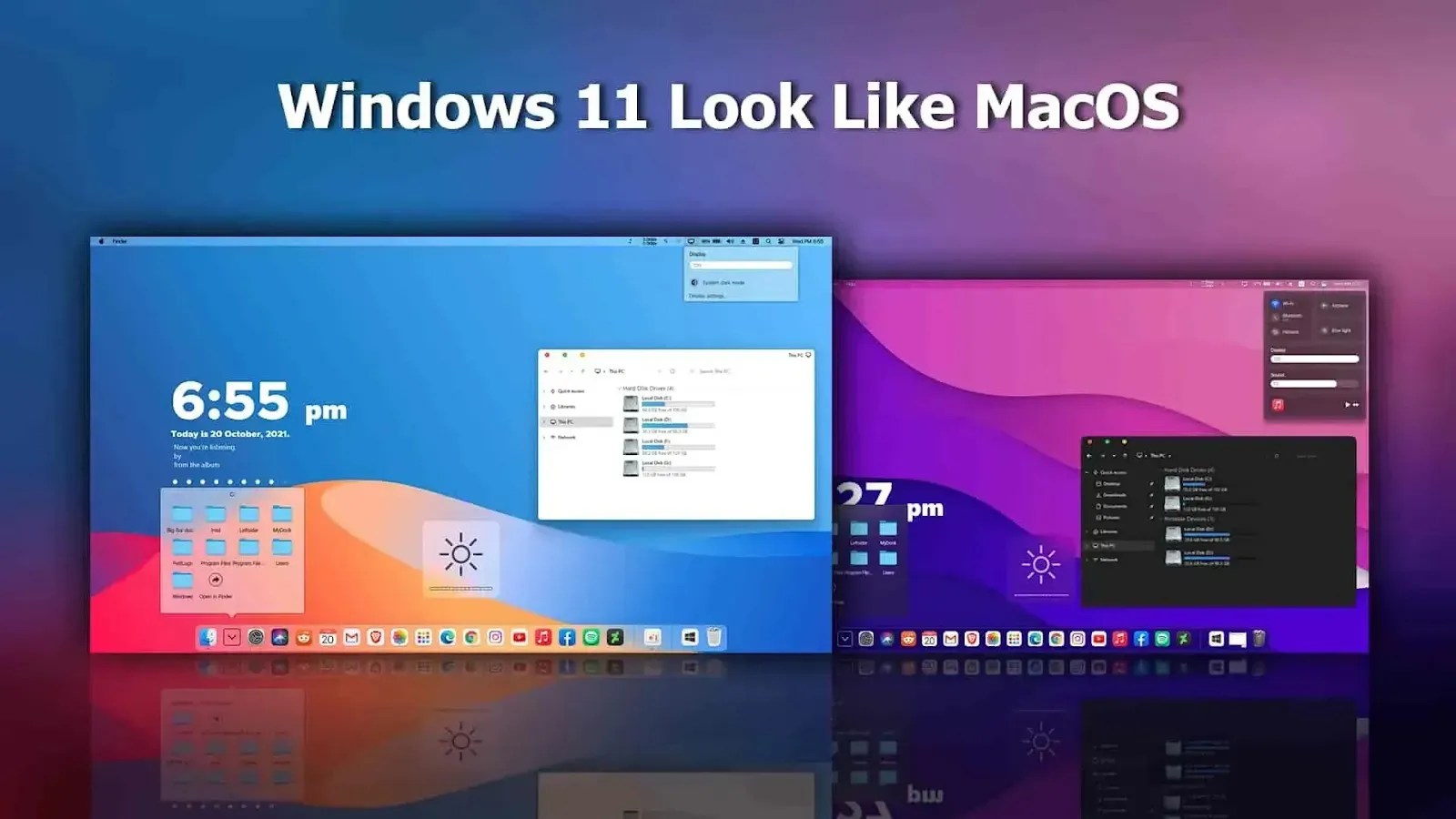This screenshot has height=819, width=1456.
Task: Toggle Wi-Fi in the right control center
Action: [1276, 303]
